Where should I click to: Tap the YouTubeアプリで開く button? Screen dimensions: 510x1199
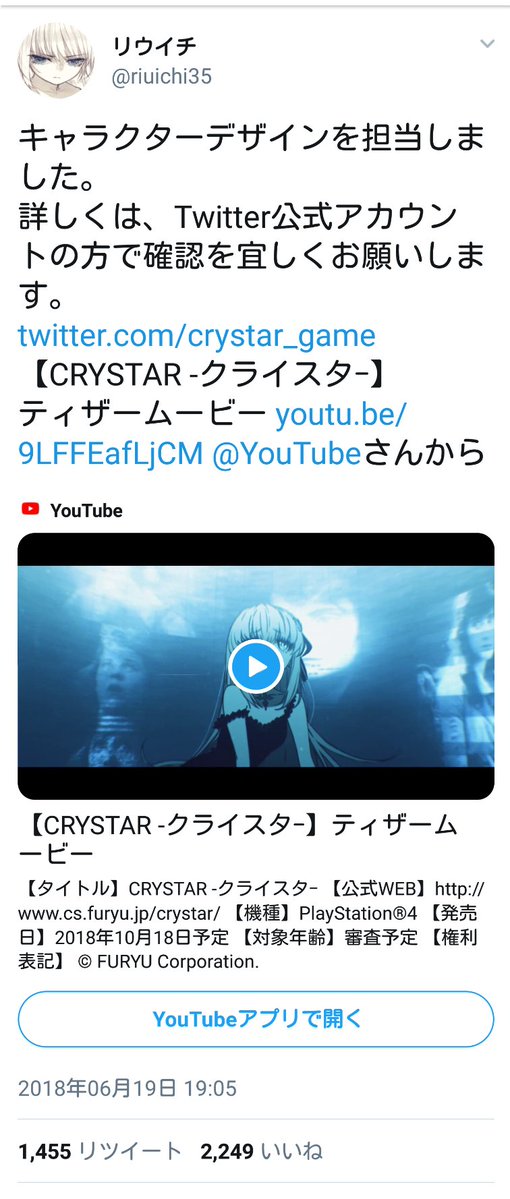pyautogui.click(x=255, y=1019)
